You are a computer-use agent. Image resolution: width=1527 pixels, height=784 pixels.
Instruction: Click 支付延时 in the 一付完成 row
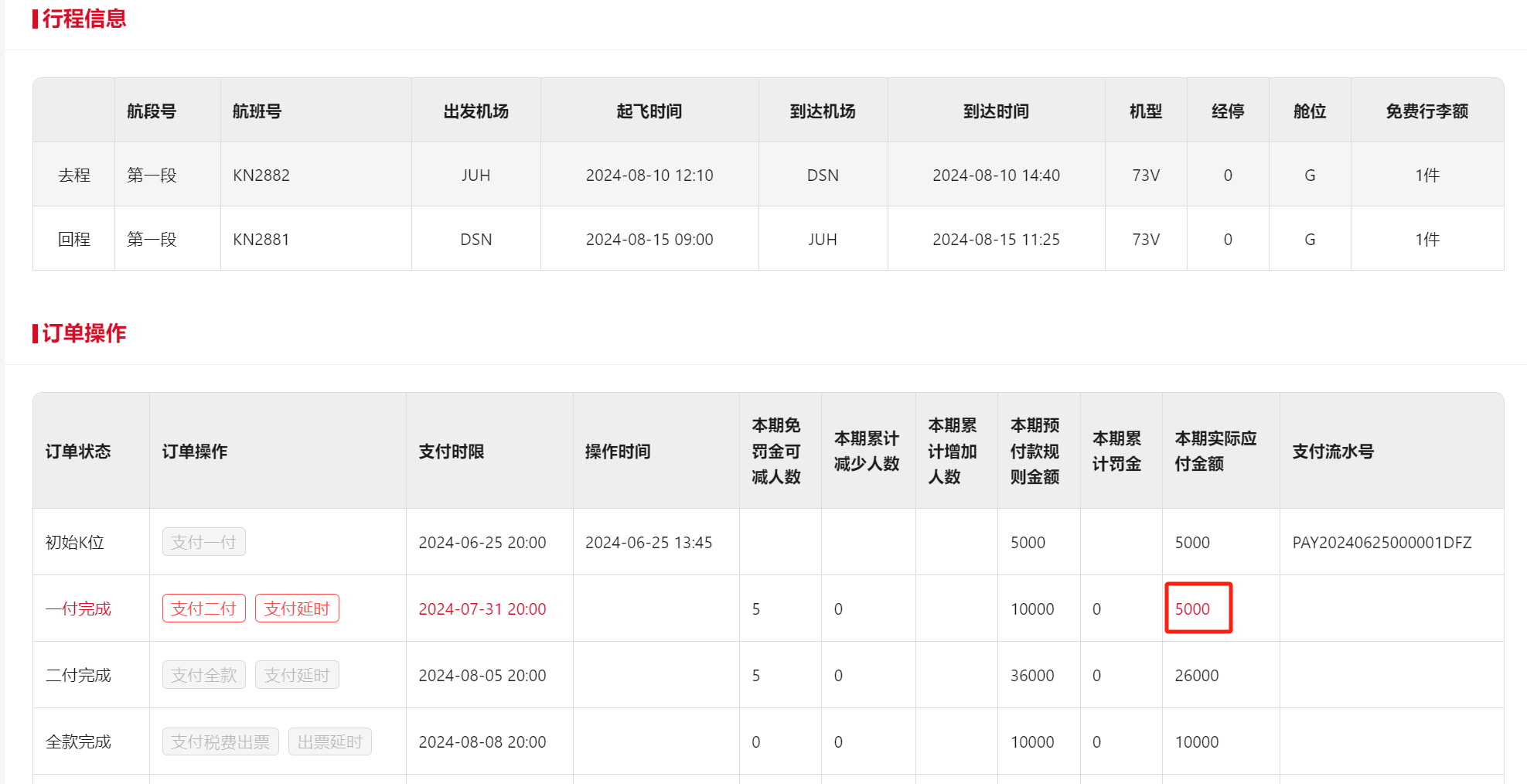click(297, 608)
